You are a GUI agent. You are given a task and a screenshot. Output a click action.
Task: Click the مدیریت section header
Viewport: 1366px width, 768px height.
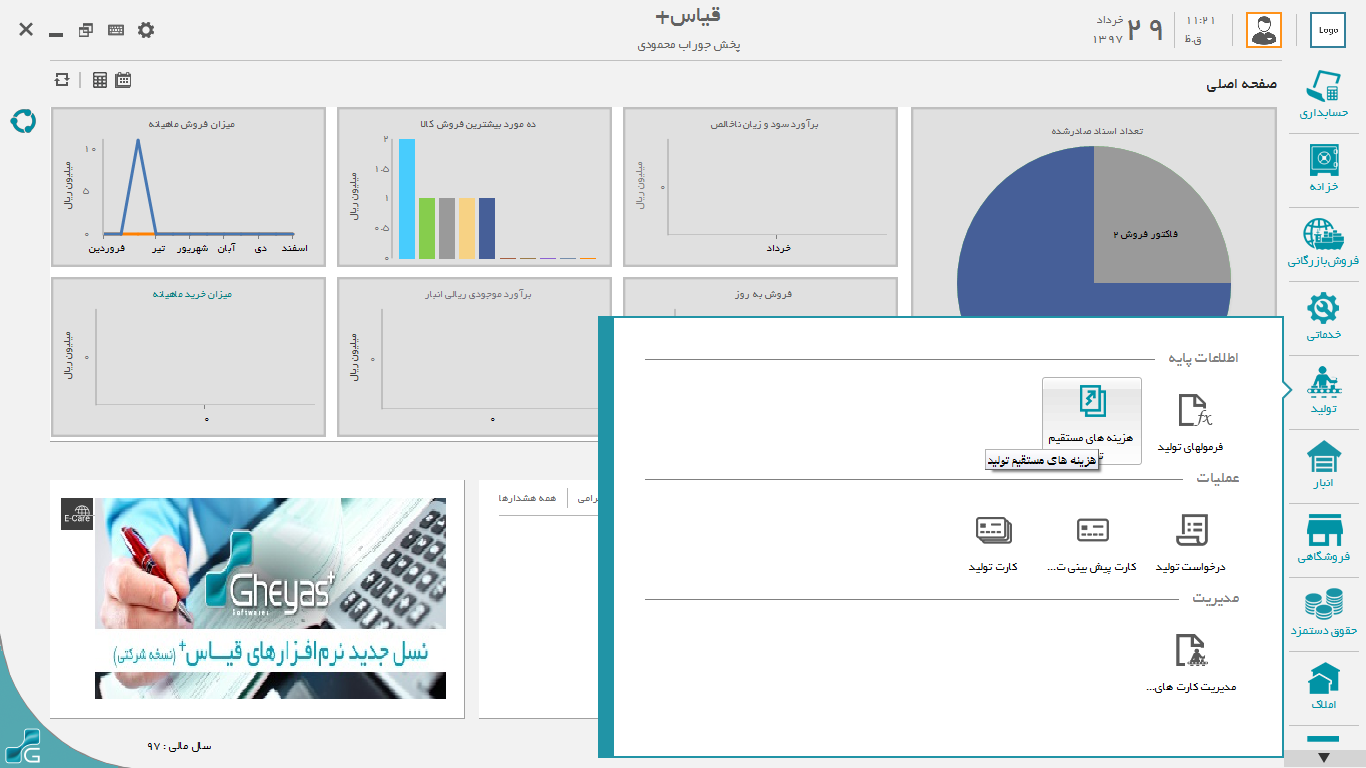click(1216, 598)
